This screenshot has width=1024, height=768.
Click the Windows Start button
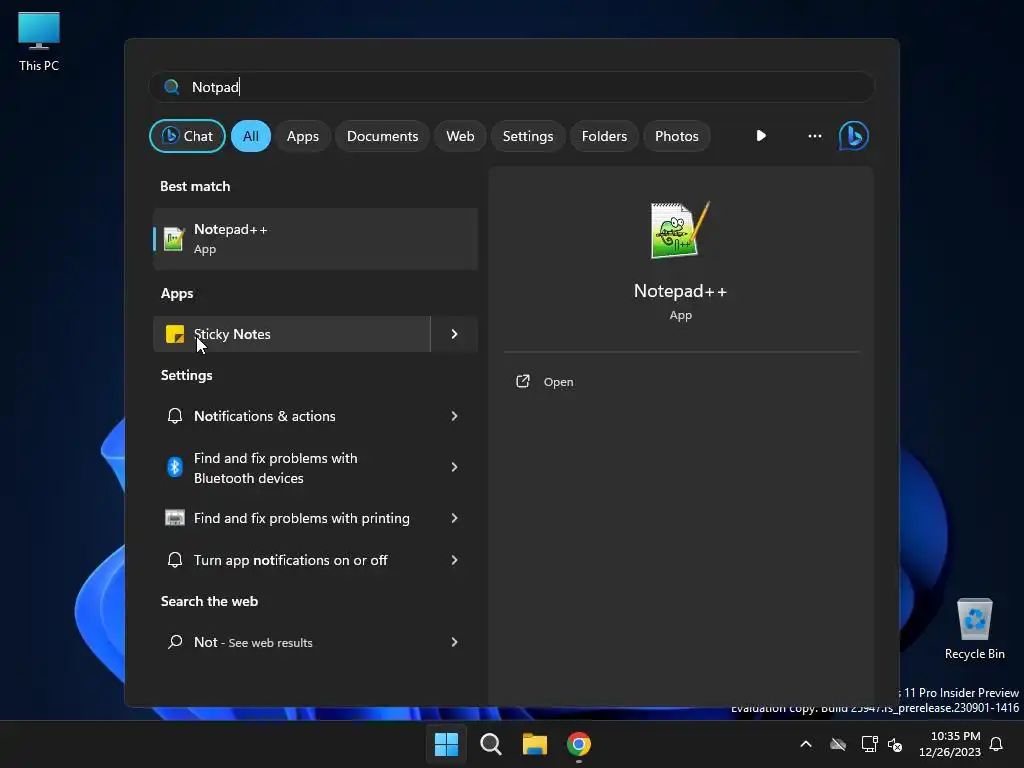pyautogui.click(x=447, y=744)
